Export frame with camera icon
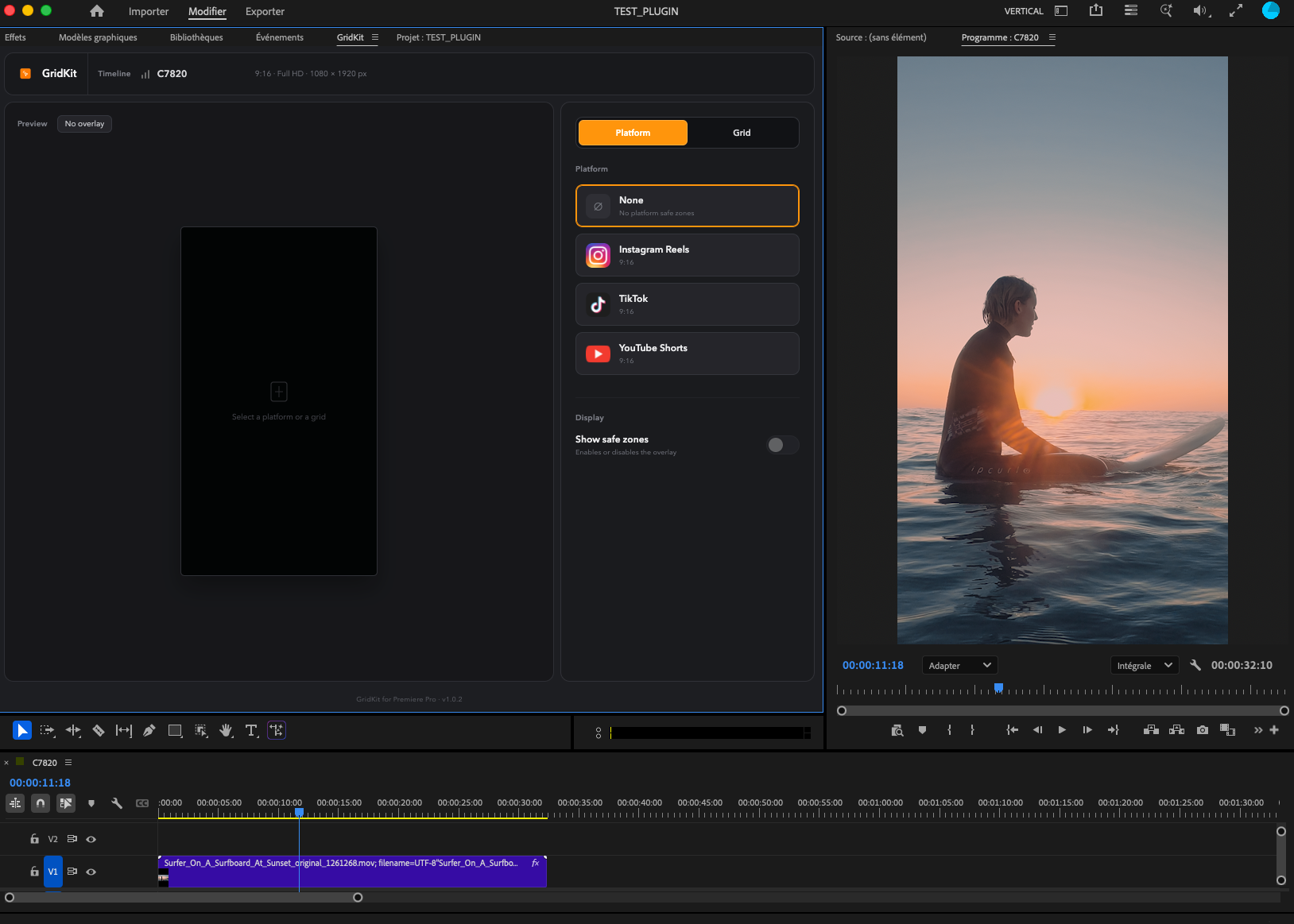The width and height of the screenshot is (1294, 924). point(1203,730)
